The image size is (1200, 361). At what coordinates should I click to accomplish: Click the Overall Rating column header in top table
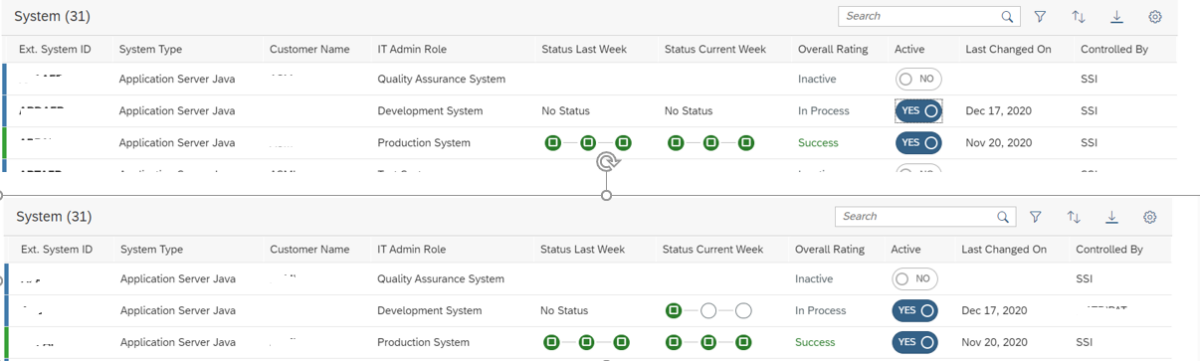pyautogui.click(x=833, y=50)
